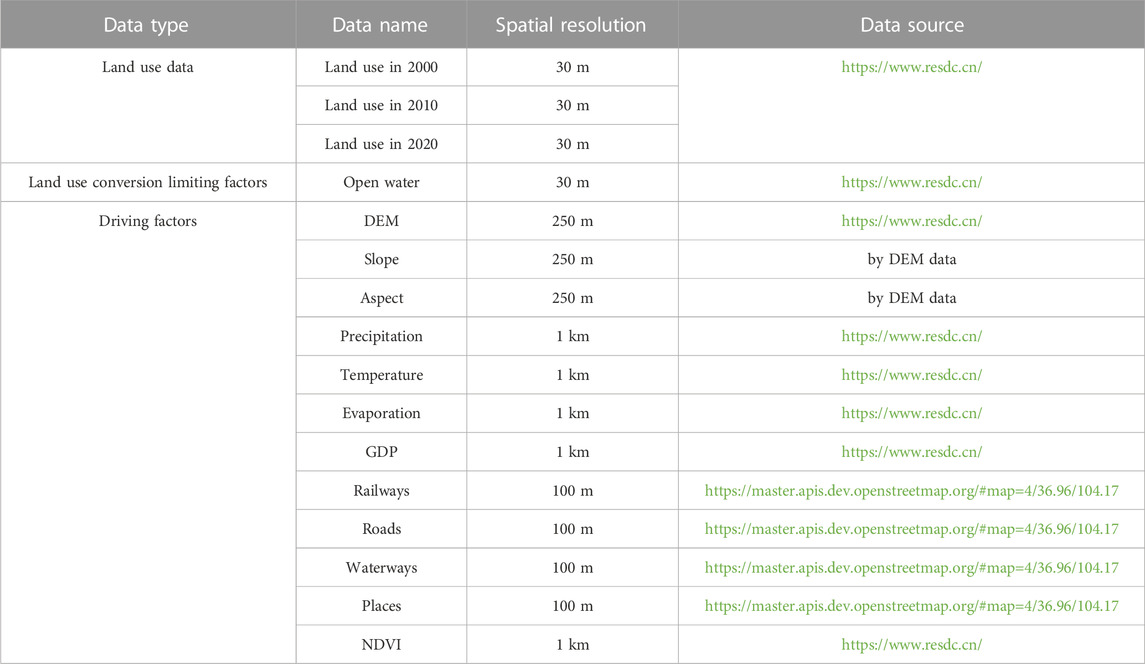
Task: Select the 'Land use in 2010' cell
Action: [381, 106]
